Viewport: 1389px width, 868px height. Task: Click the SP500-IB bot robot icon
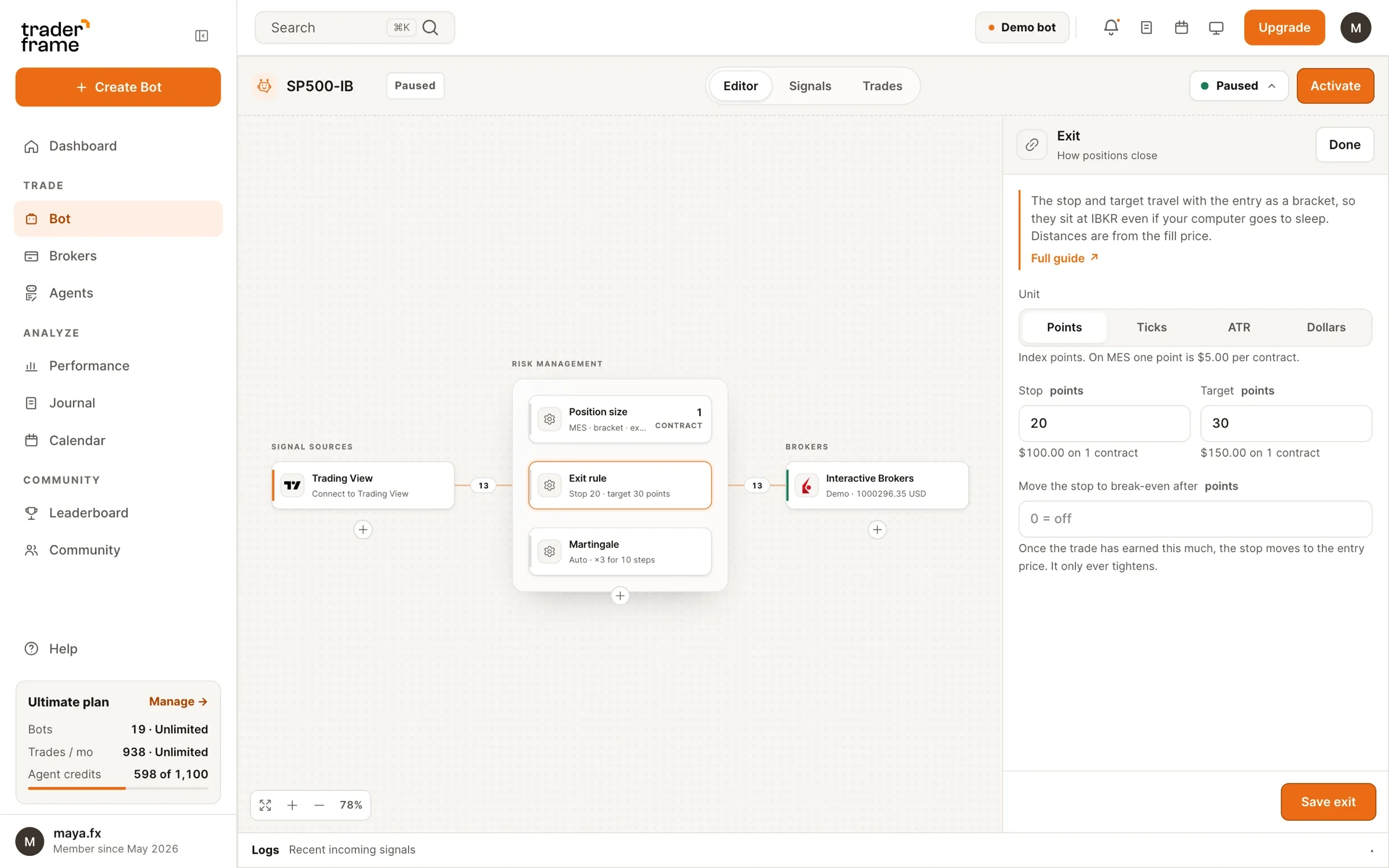[x=264, y=86]
